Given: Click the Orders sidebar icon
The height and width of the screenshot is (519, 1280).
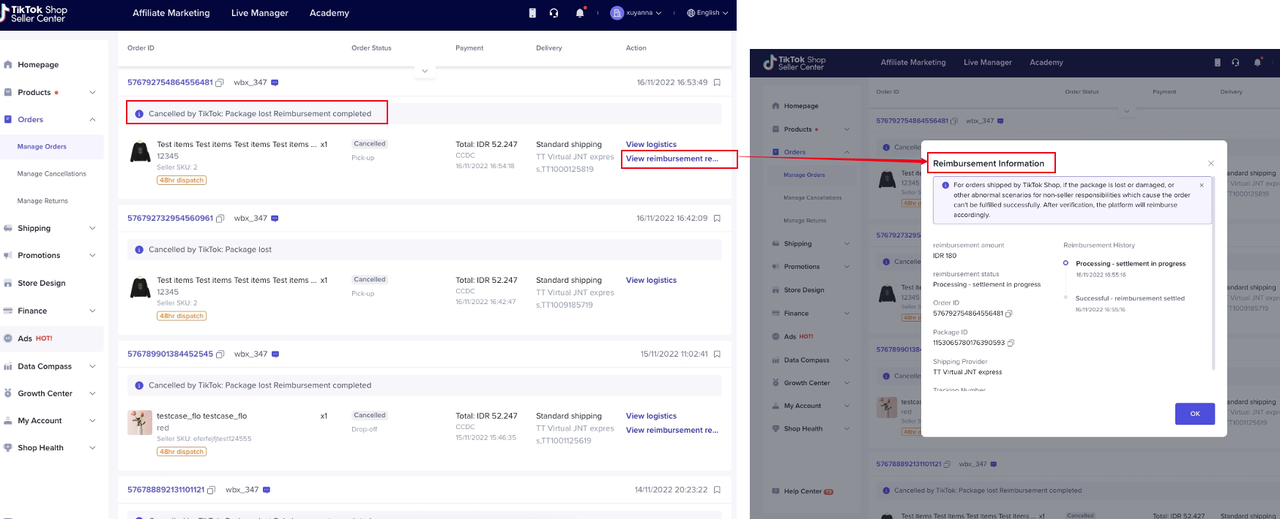Looking at the screenshot, I should tap(9, 119).
